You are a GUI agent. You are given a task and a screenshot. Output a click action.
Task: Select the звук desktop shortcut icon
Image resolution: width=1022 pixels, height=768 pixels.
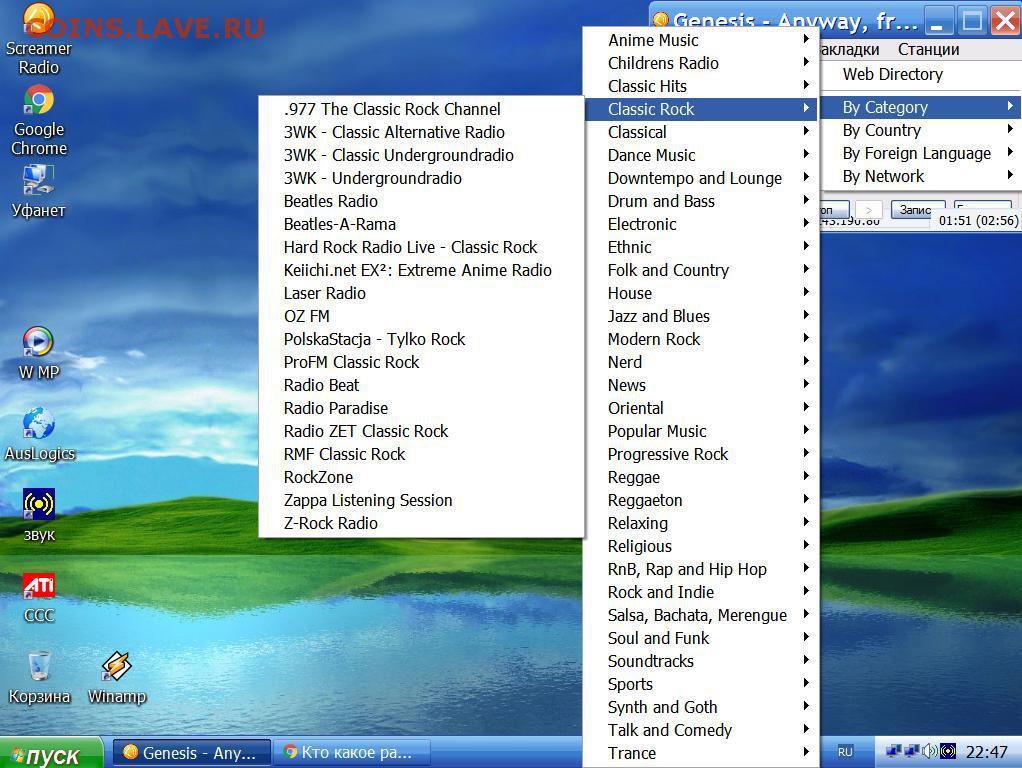(38, 515)
